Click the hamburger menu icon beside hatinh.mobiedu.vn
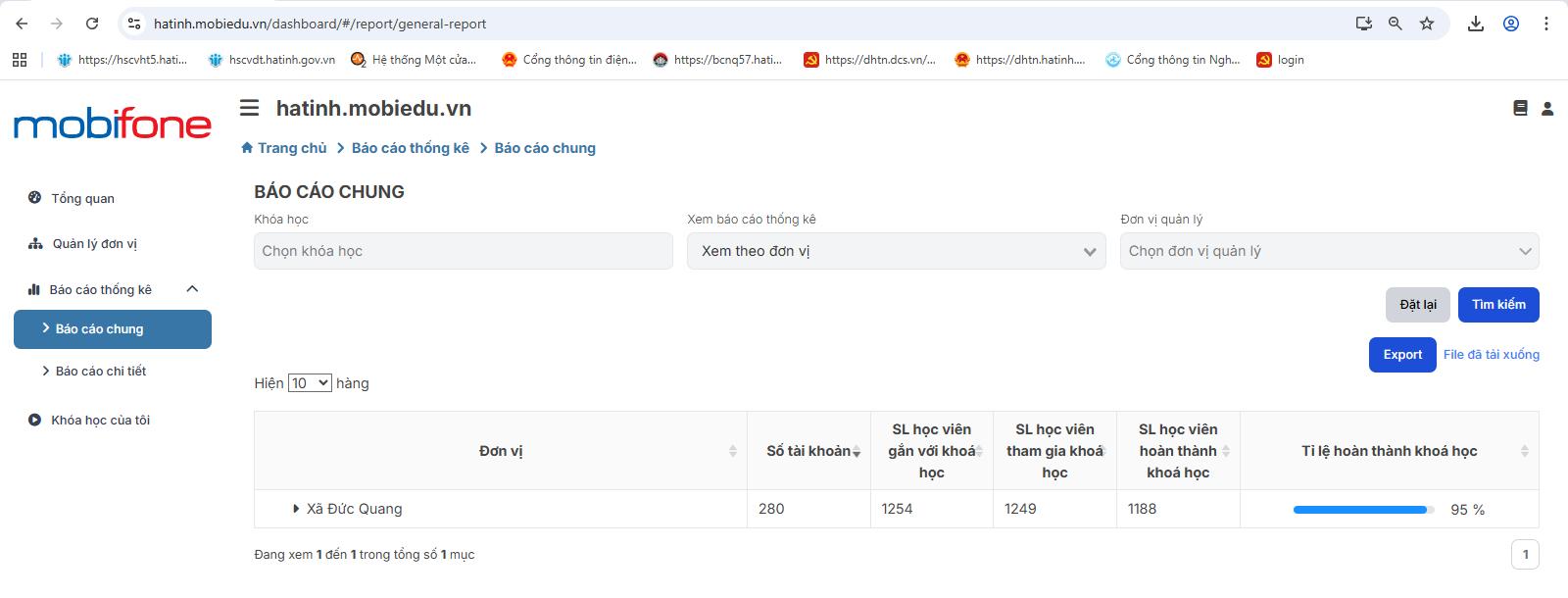1568x598 pixels. (250, 109)
